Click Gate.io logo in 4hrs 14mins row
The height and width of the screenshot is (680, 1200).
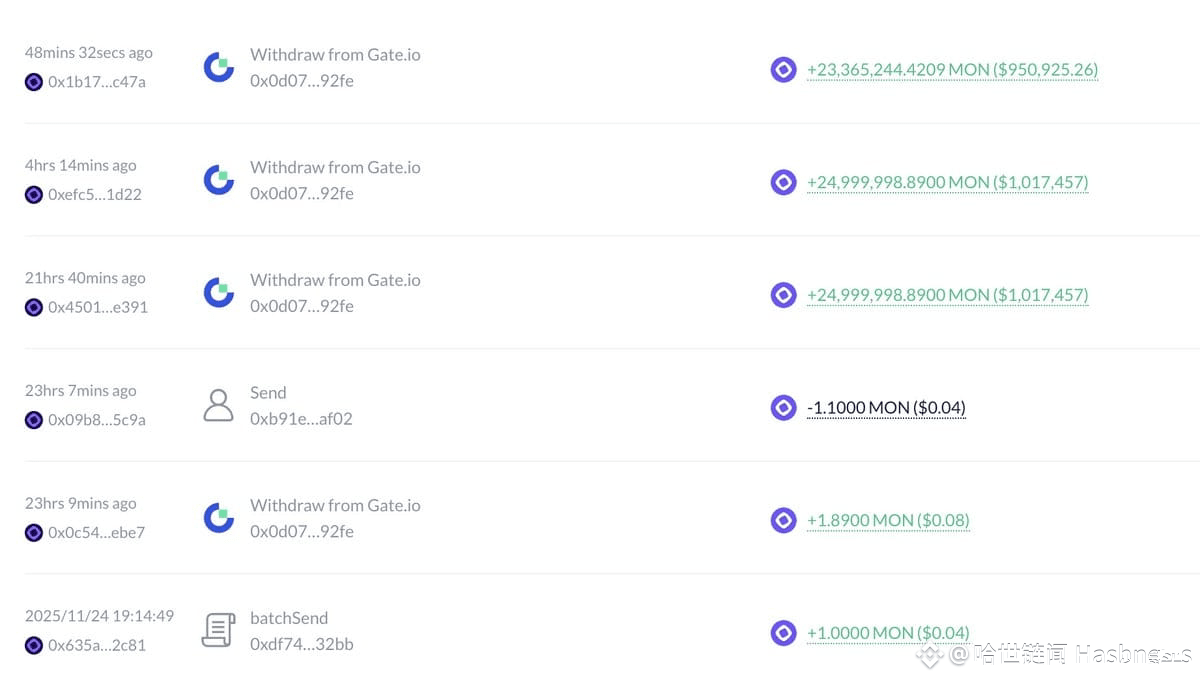click(219, 180)
